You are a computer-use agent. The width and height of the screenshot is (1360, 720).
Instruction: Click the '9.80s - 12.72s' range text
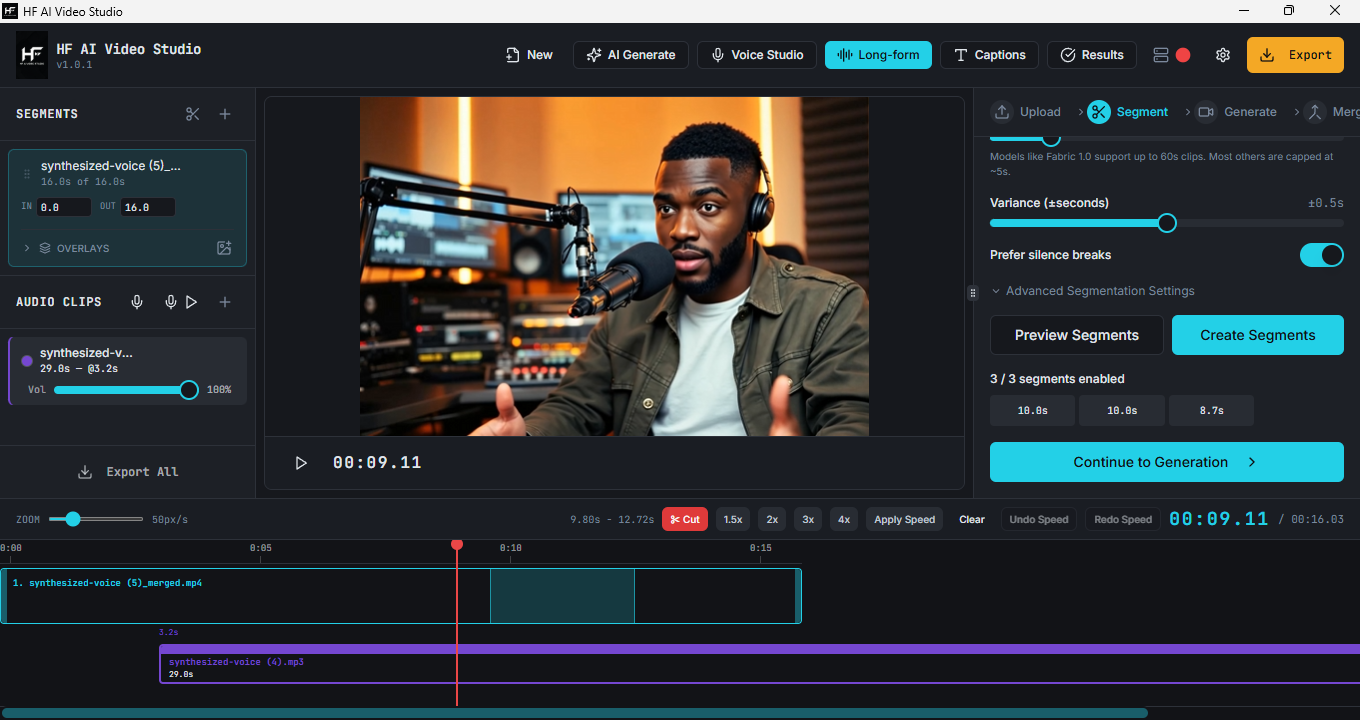[x=612, y=520]
